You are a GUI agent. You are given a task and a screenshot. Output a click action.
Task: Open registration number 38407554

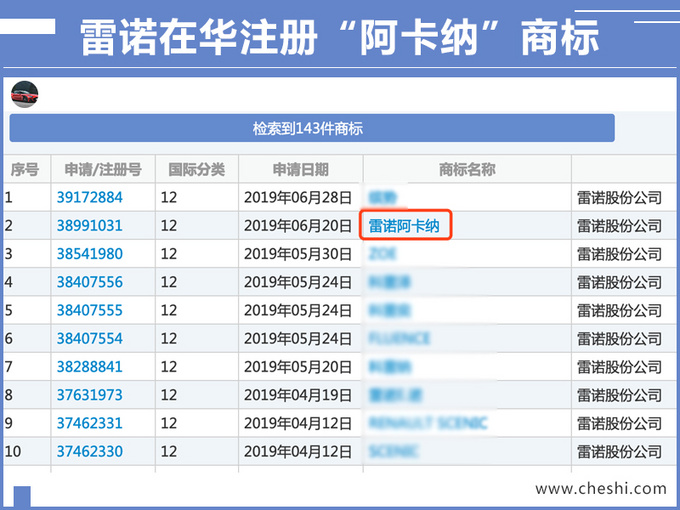pos(90,338)
